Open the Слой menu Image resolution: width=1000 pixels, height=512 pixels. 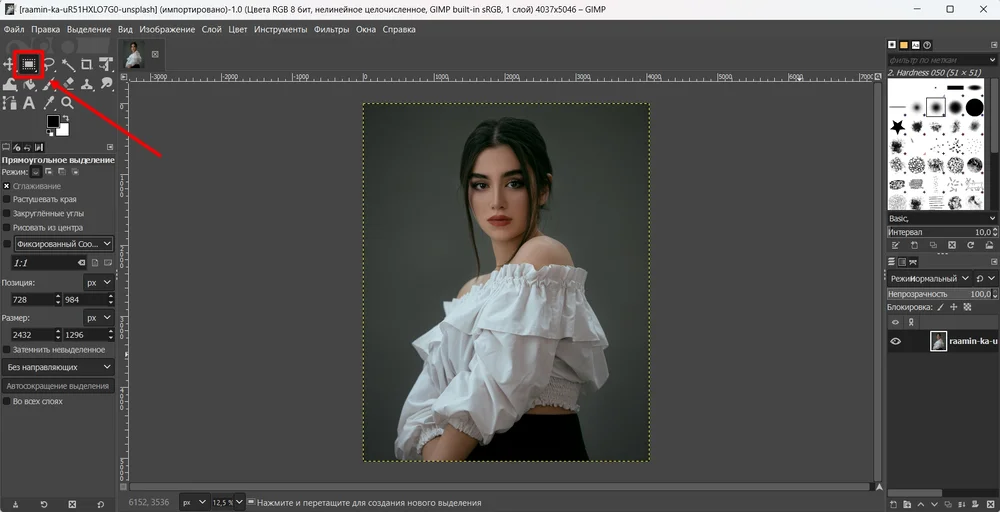tap(211, 30)
